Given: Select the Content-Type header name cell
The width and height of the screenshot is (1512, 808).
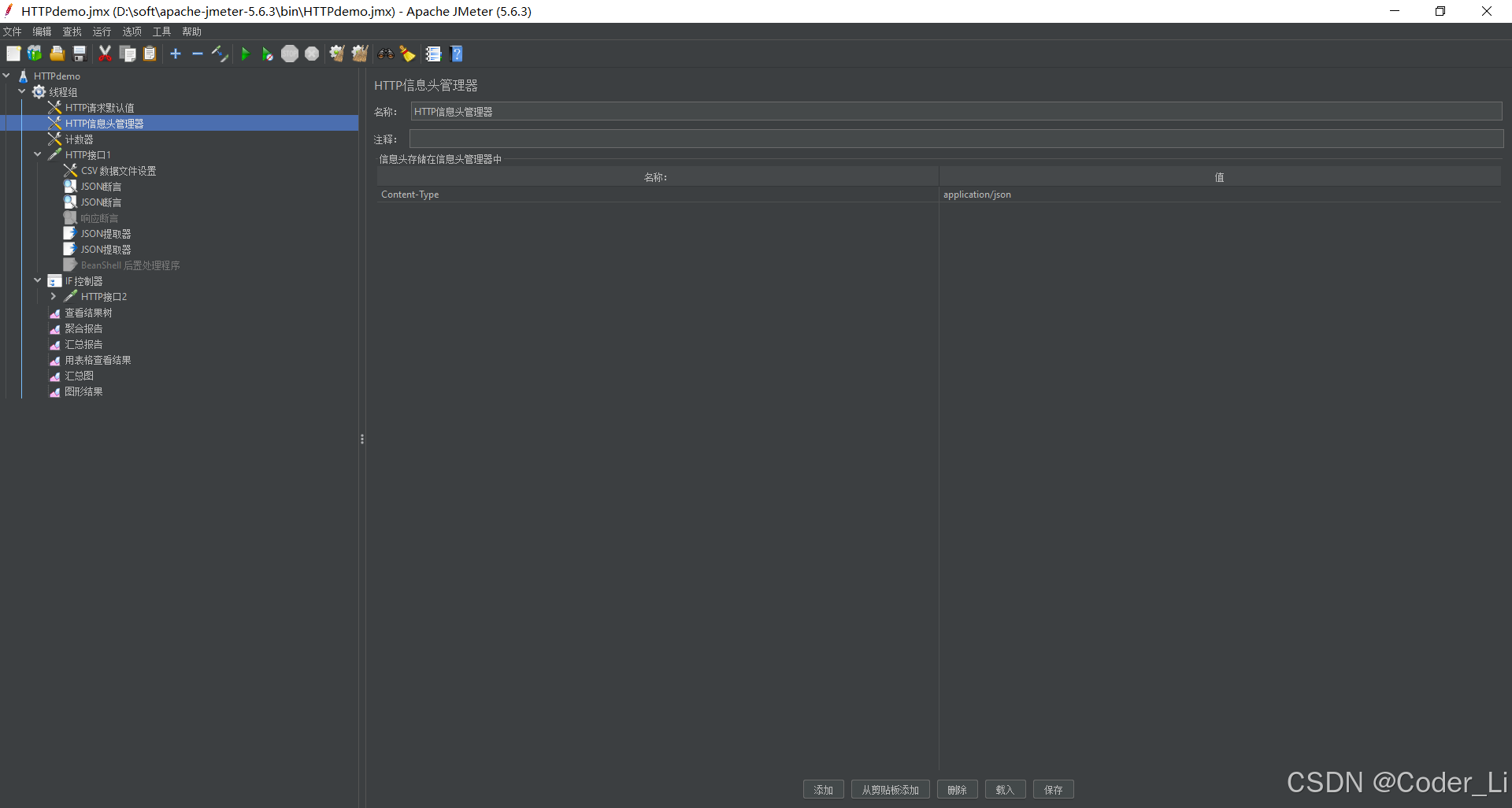Looking at the screenshot, I should pyautogui.click(x=658, y=195).
